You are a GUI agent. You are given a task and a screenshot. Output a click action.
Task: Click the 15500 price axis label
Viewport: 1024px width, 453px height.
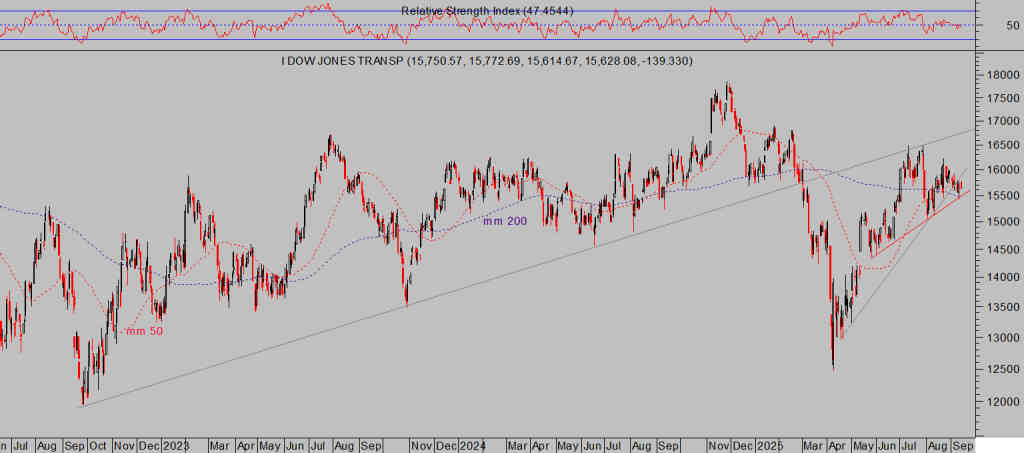click(1004, 196)
